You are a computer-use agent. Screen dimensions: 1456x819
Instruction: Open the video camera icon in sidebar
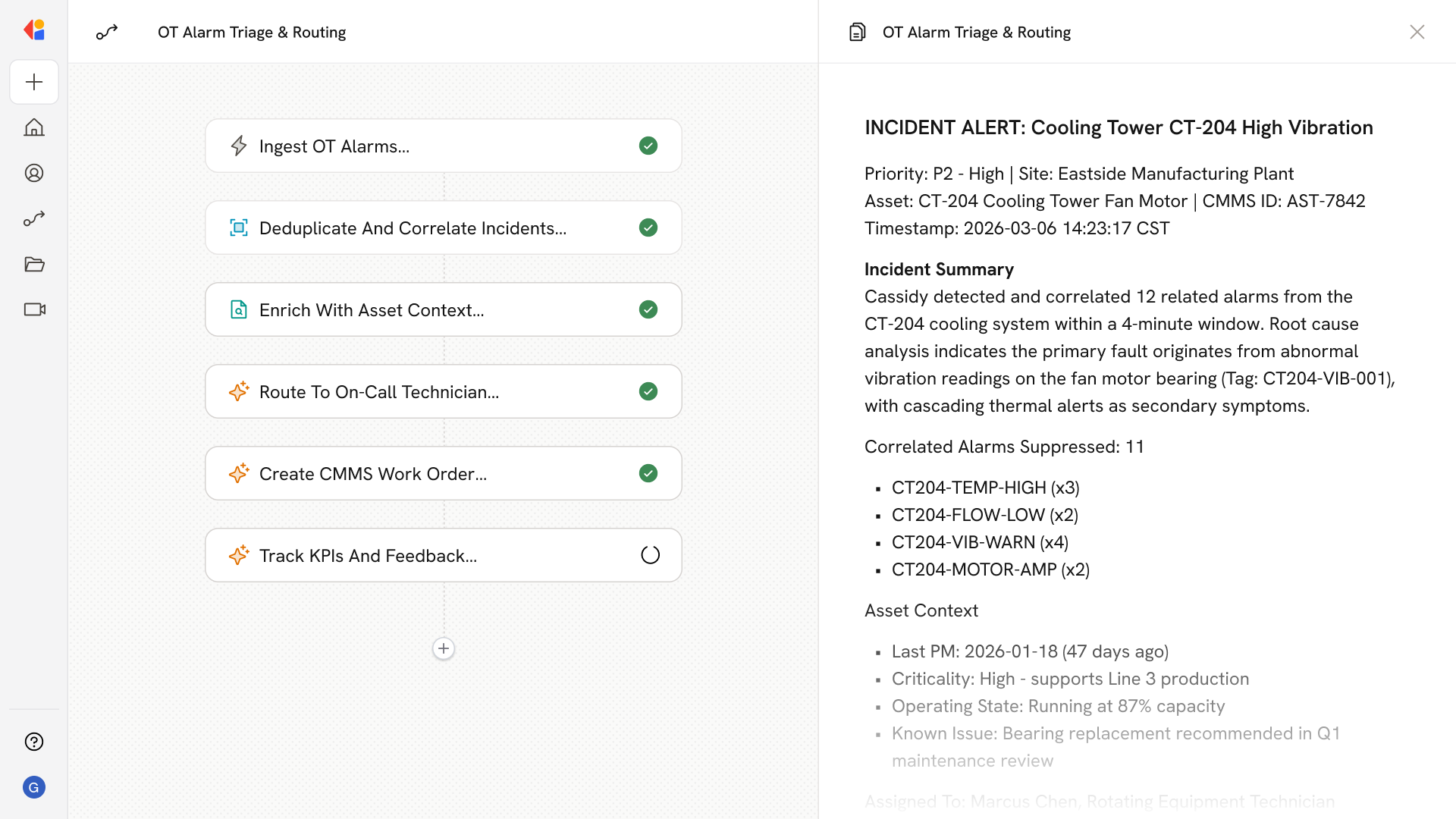[x=34, y=309]
